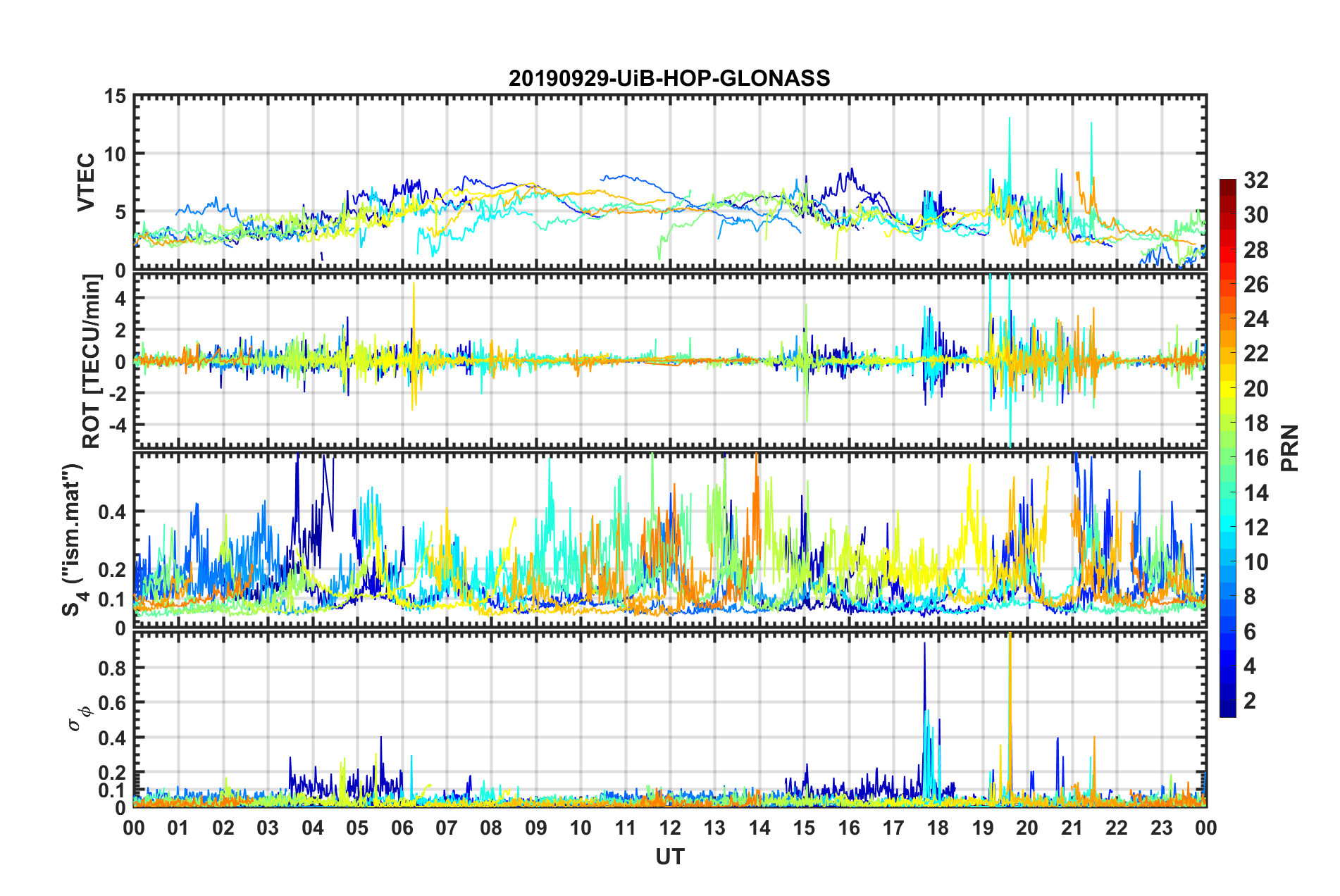Click hour 11 on the UT axis
1340x896 pixels.
click(626, 828)
